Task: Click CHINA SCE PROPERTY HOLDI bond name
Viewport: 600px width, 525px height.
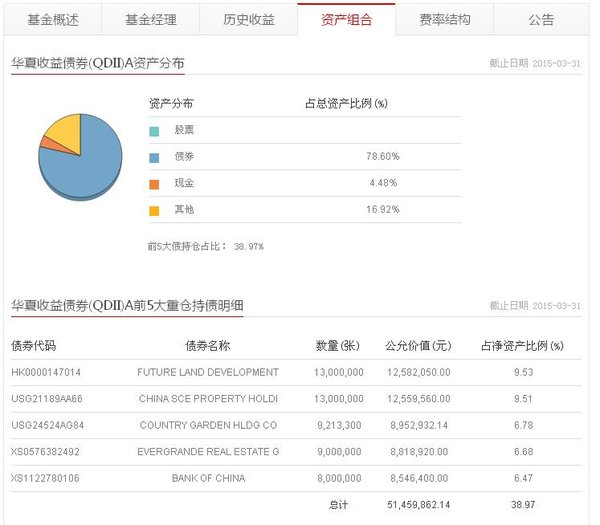Action: [208, 399]
